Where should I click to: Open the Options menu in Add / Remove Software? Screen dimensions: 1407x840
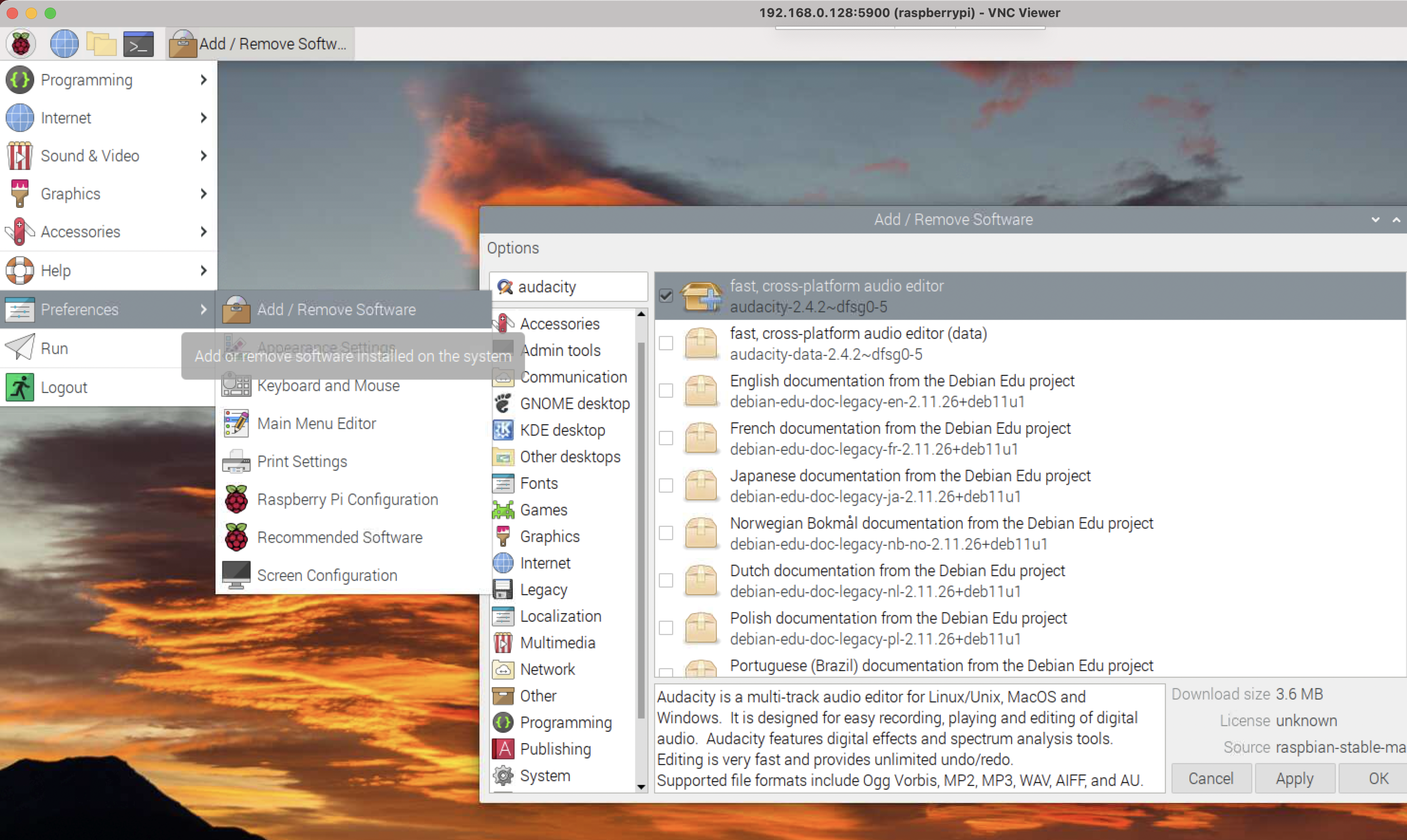(x=513, y=248)
